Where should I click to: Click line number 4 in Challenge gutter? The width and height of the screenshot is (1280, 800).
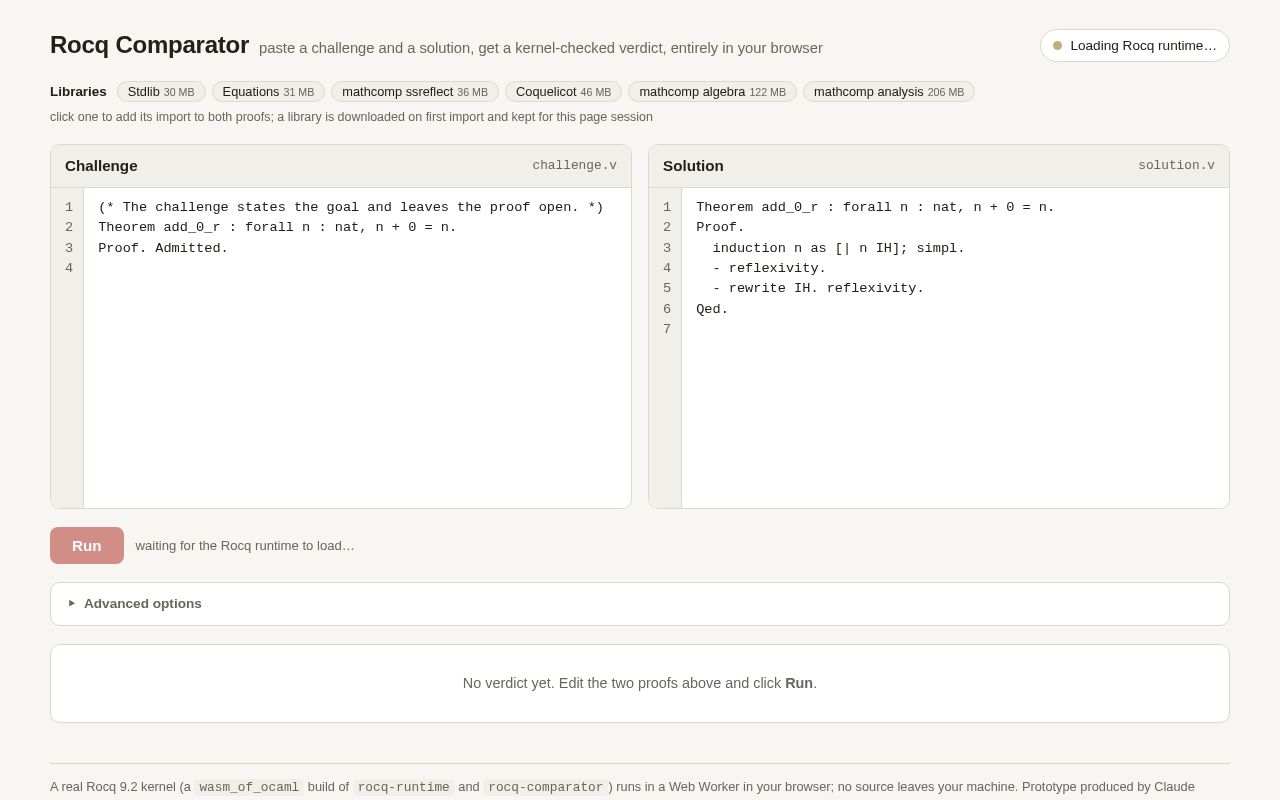click(69, 269)
